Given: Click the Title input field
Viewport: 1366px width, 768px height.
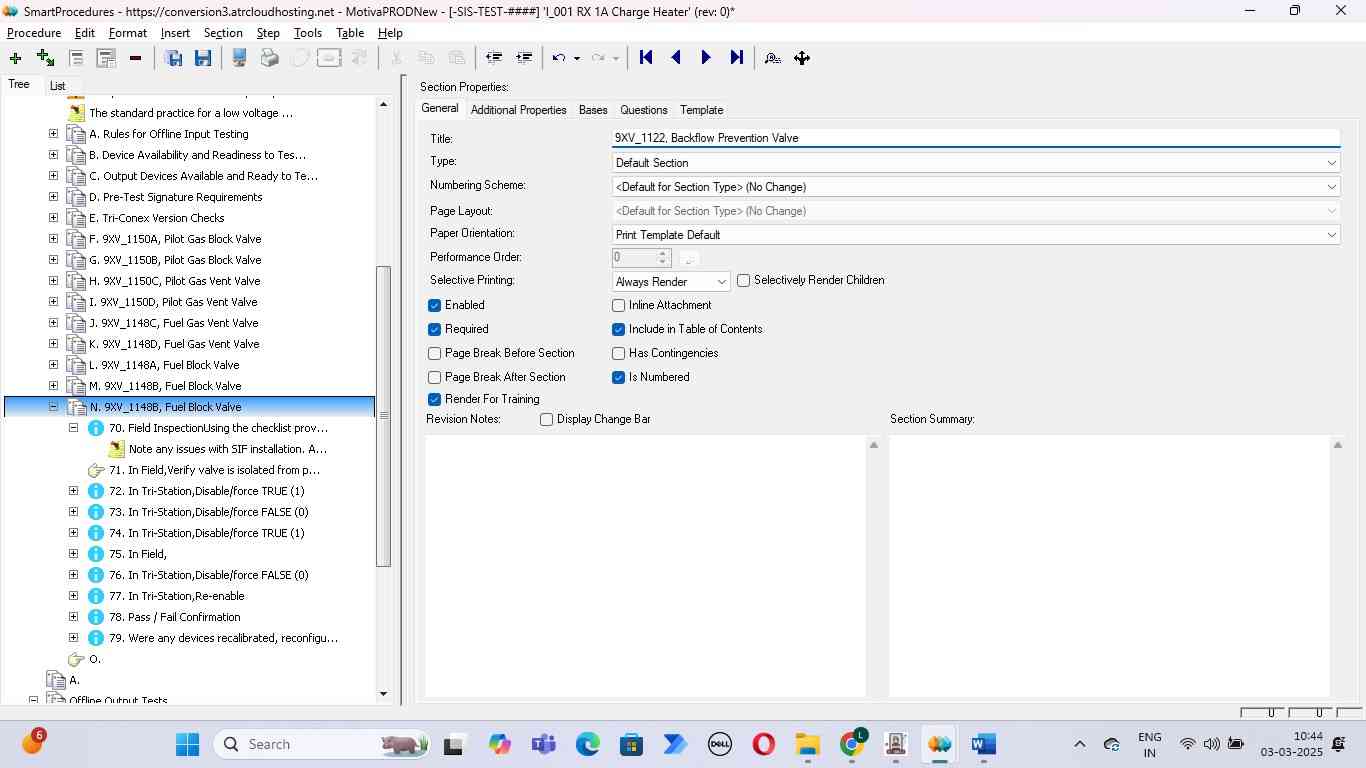Looking at the screenshot, I should (975, 138).
